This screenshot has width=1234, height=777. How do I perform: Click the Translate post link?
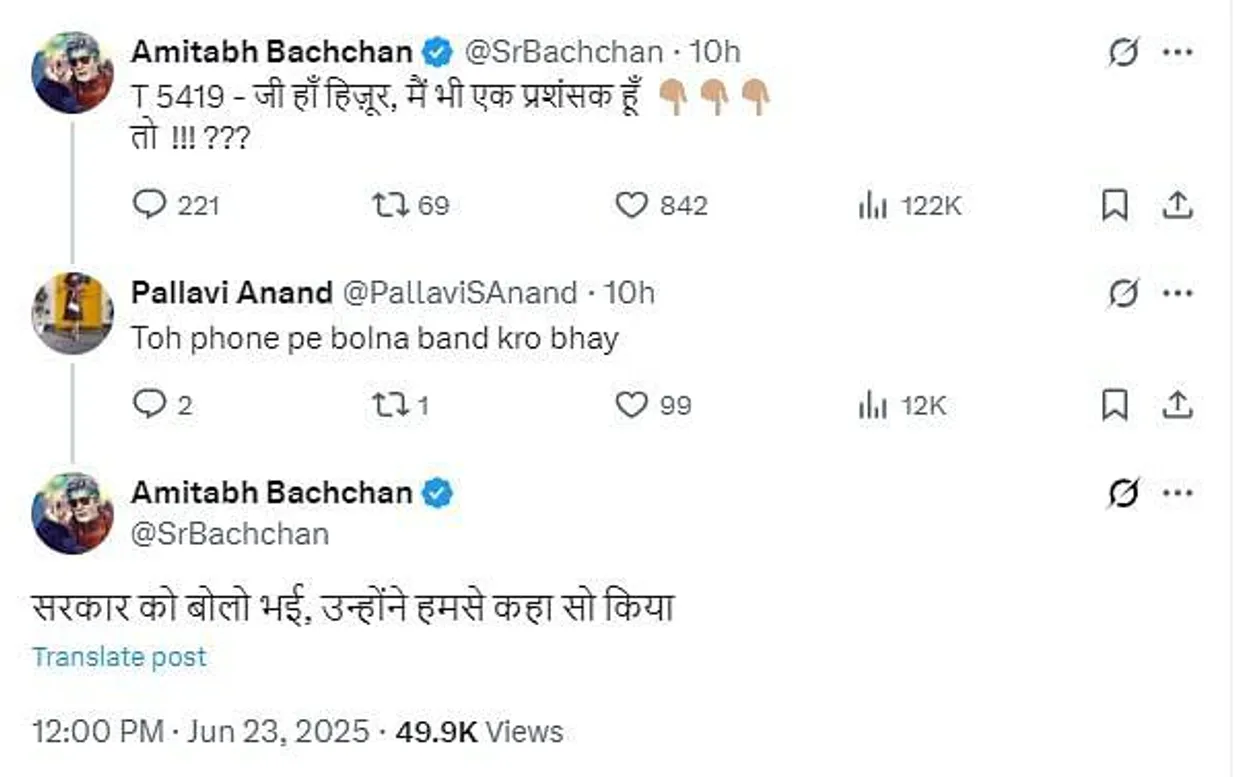[119, 657]
